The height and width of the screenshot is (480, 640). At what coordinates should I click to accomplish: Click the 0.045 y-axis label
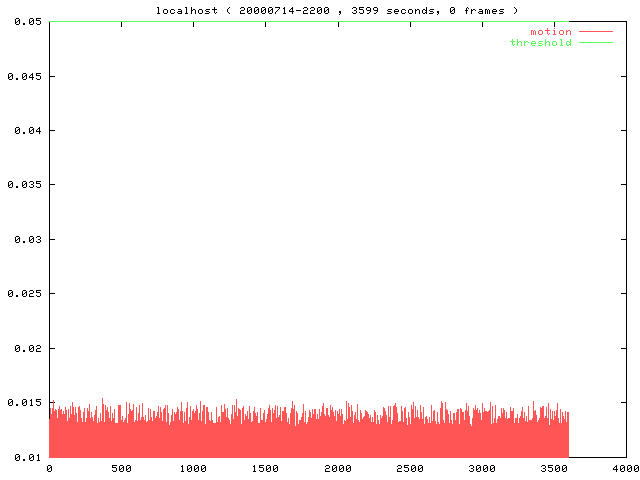click(x=24, y=76)
